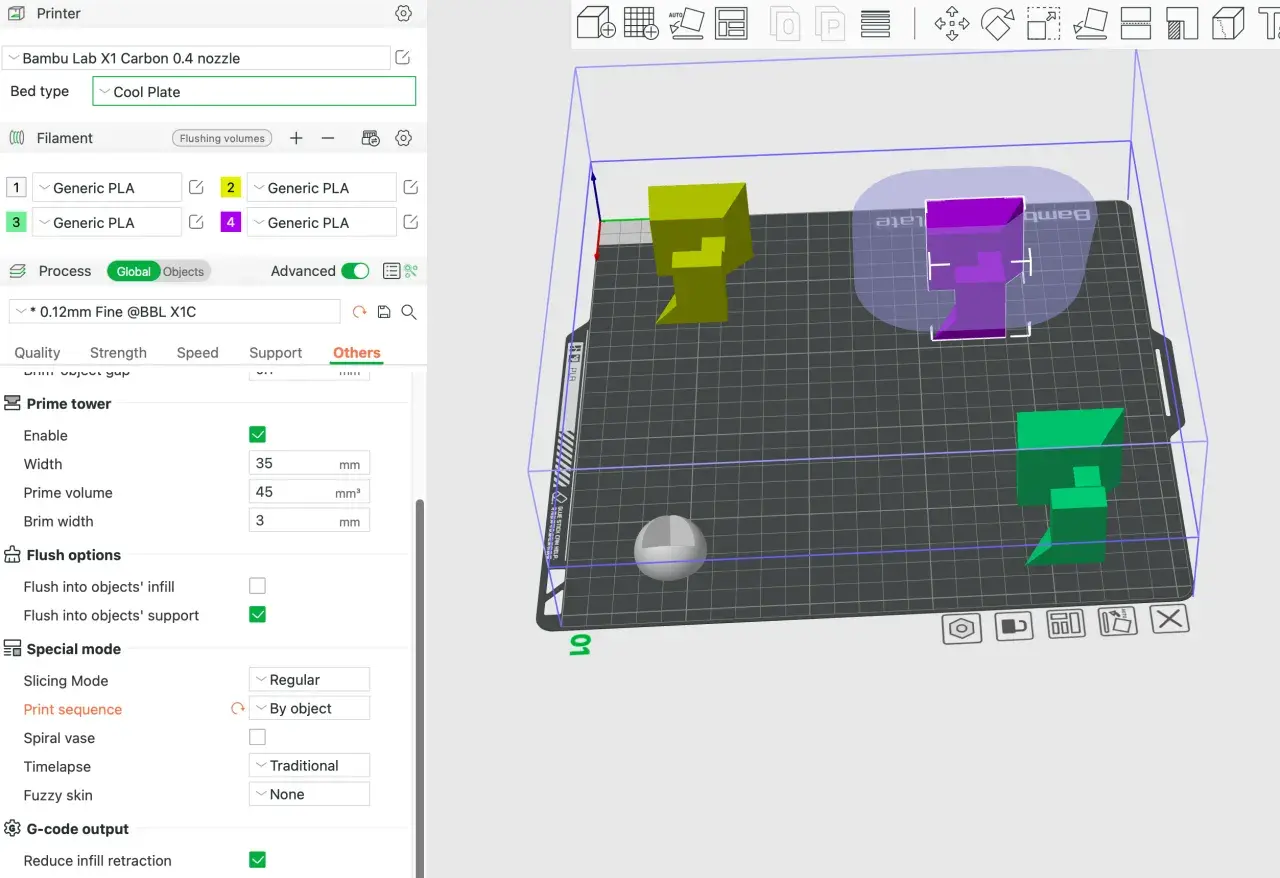Viewport: 1280px width, 878px height.
Task: Toggle the plate lock icon
Action: (1015, 627)
